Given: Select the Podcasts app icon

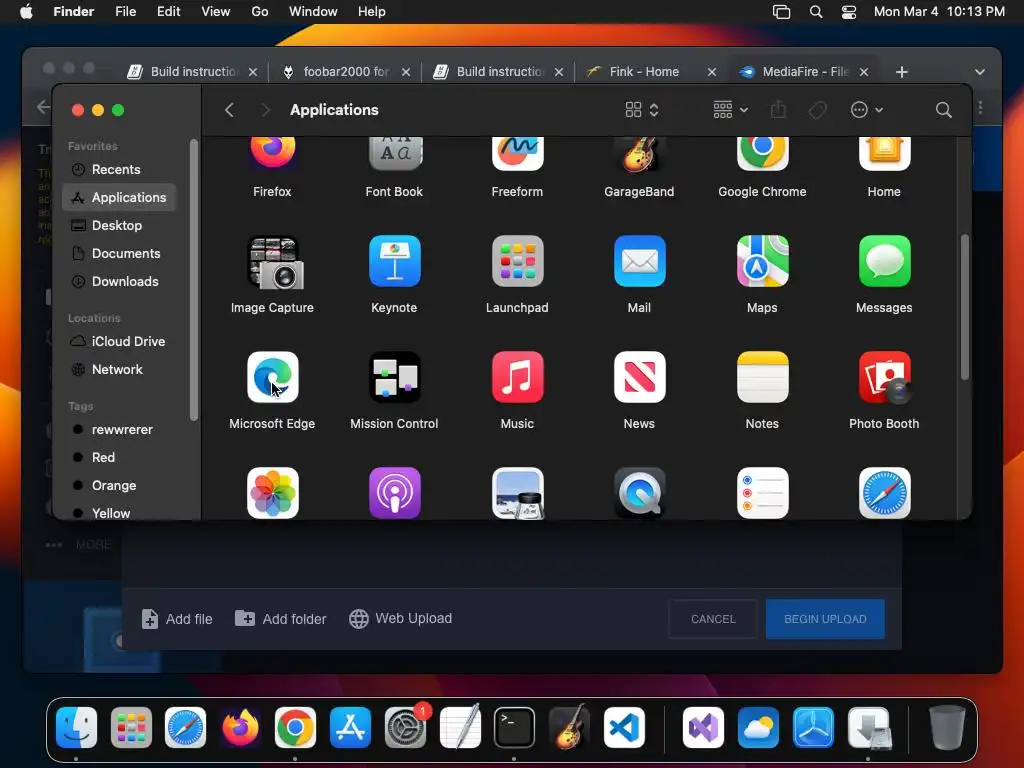Looking at the screenshot, I should click(x=394, y=493).
